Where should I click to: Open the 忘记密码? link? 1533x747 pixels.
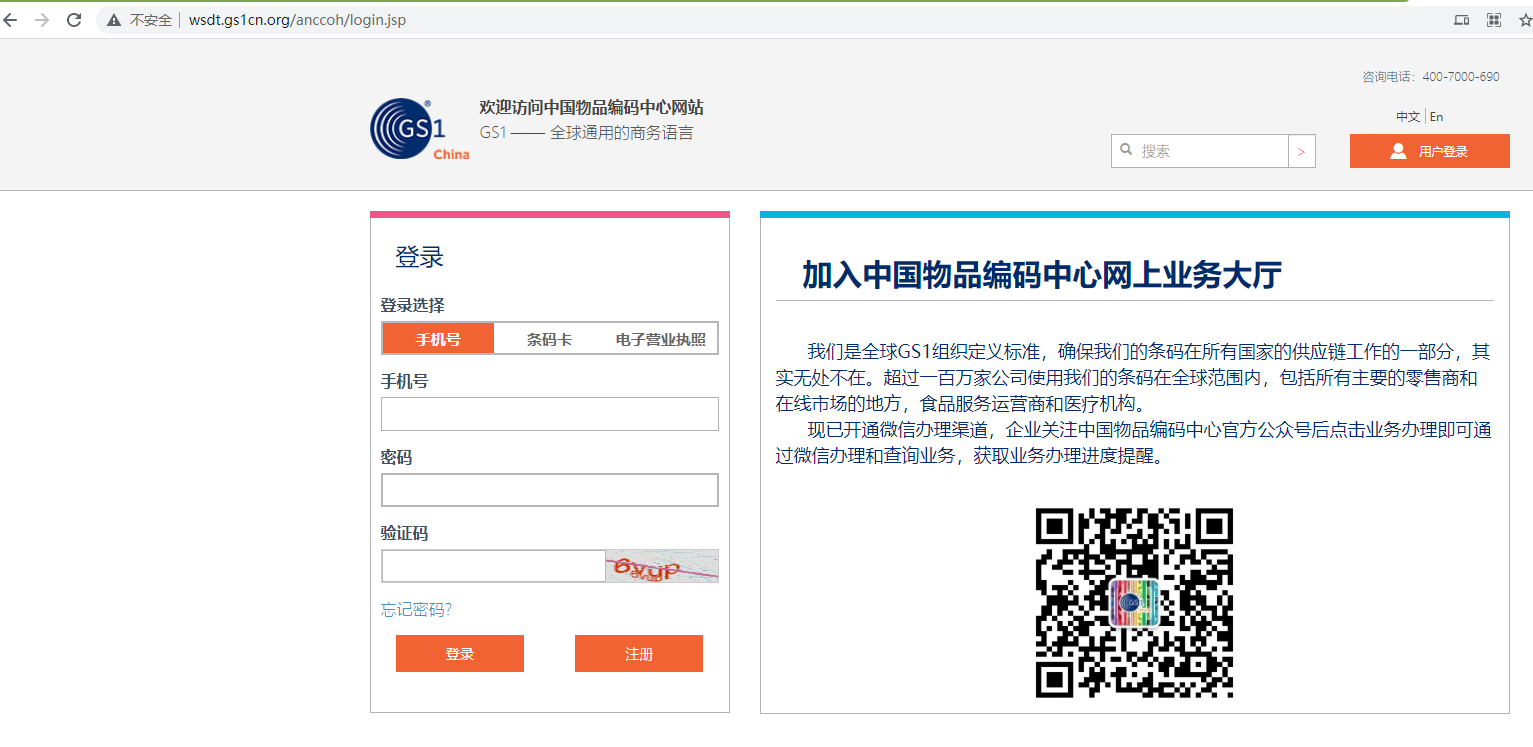click(416, 610)
